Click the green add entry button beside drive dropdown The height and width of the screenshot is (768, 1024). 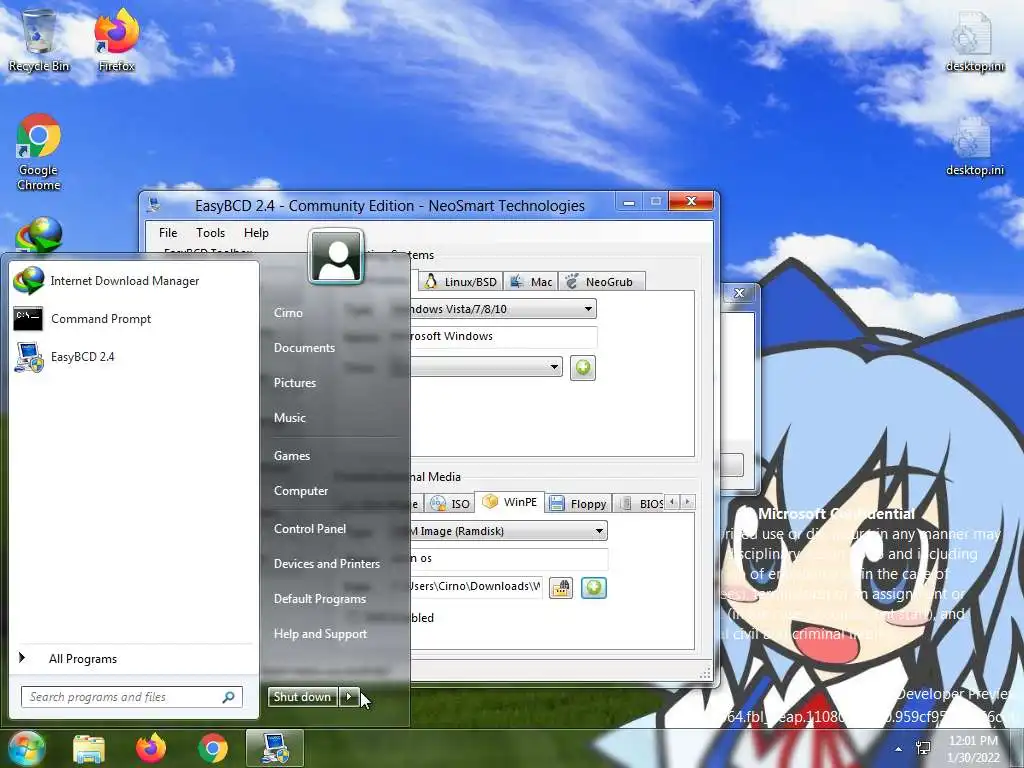click(x=583, y=368)
